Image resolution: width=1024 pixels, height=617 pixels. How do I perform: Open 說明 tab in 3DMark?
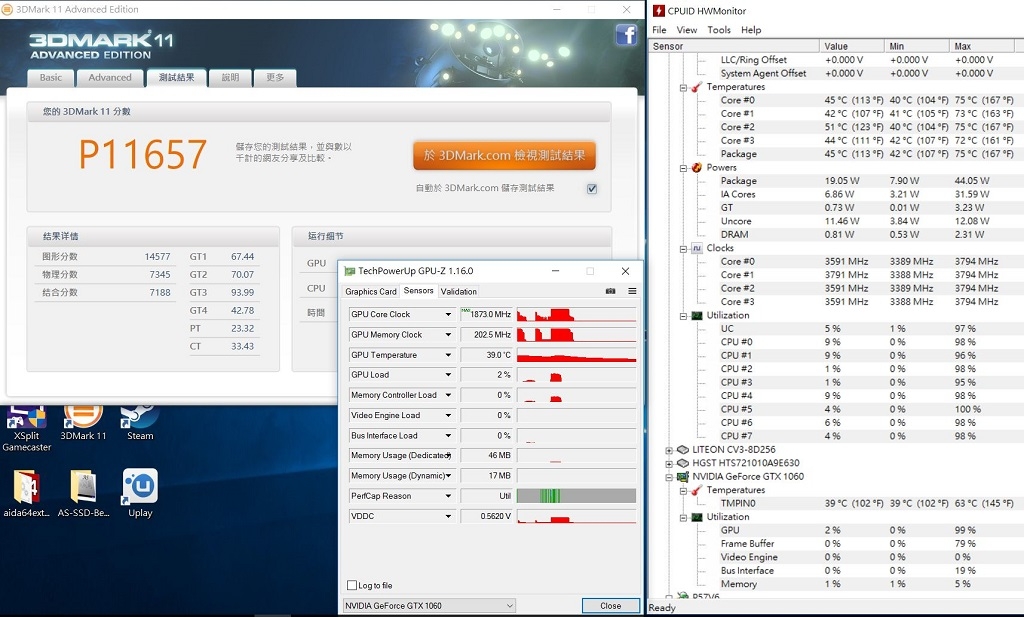[230, 78]
